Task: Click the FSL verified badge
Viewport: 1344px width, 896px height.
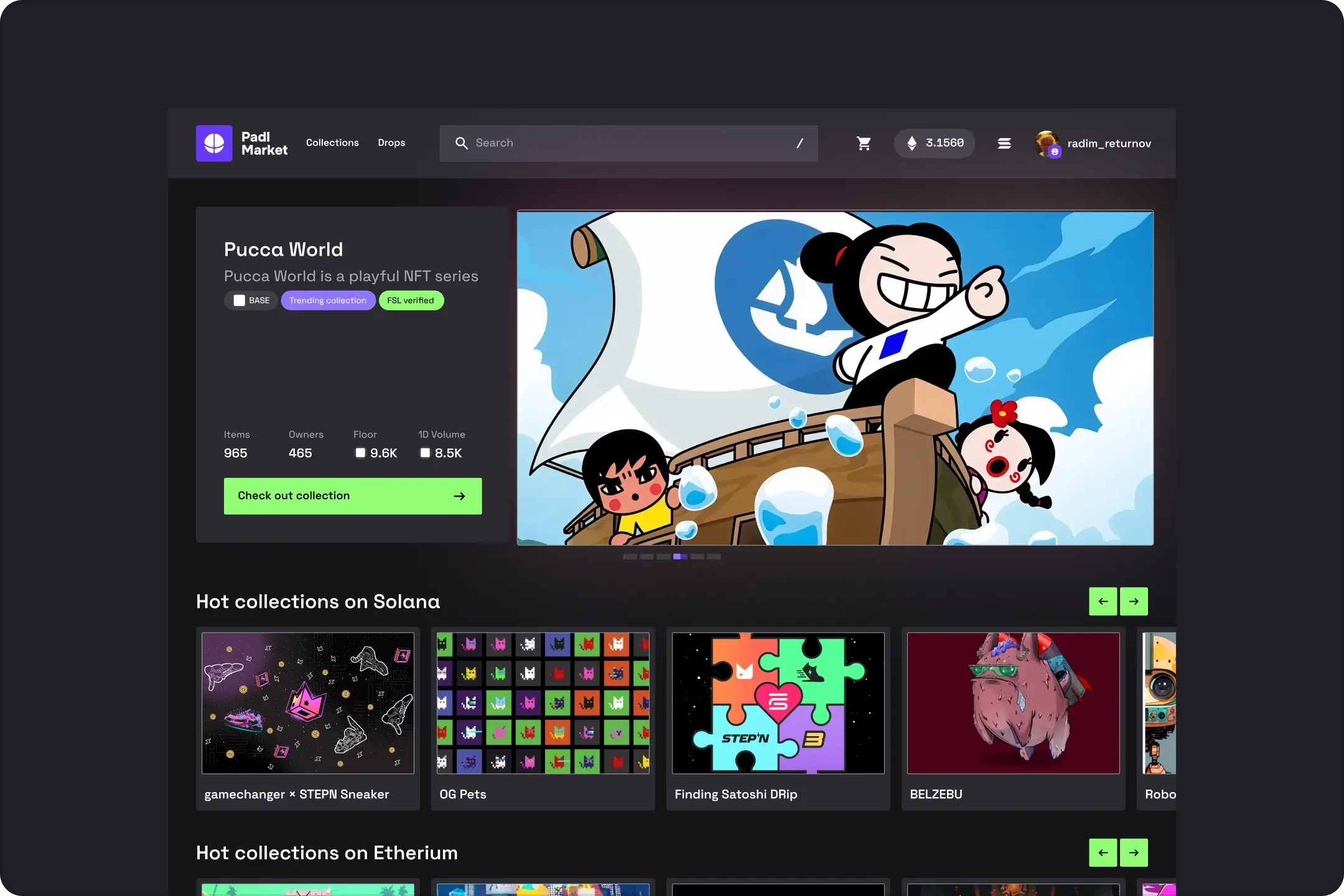Action: 411,301
